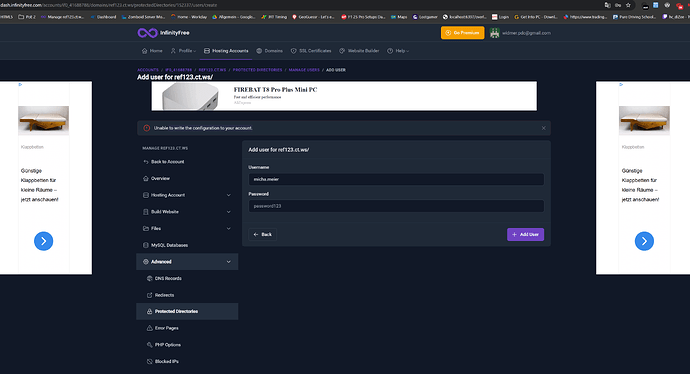Screen dimensions: 690x374
Task: Click the REF123.CT.WS breadcrumb link
Action: click(x=212, y=70)
